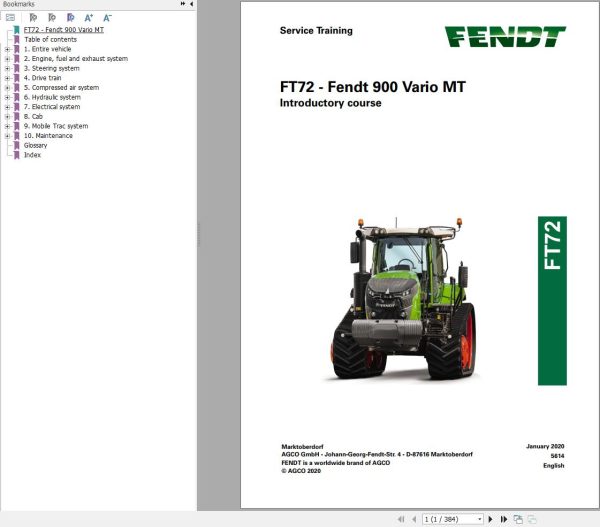600x527 pixels.
Task: Expand '9. Mobile Trac system' bookmark
Action: point(7,126)
